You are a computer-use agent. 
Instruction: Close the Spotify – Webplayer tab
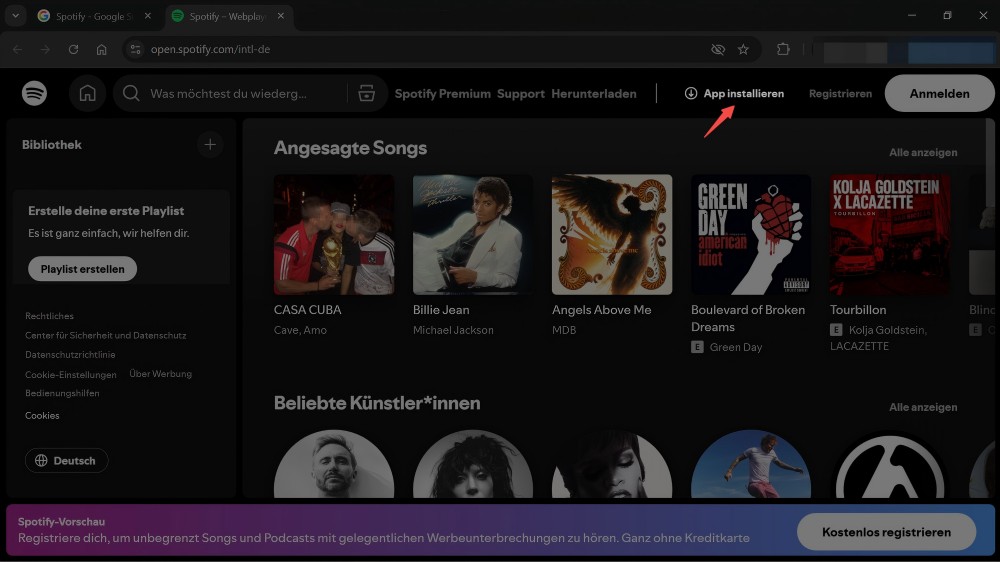[281, 16]
